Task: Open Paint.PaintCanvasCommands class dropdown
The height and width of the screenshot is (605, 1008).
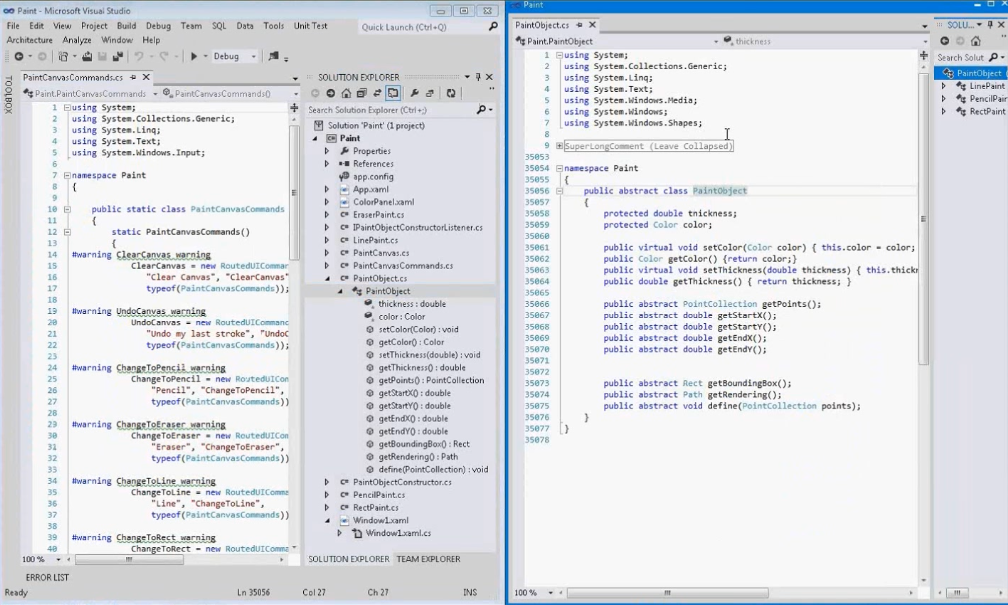Action: tap(155, 93)
